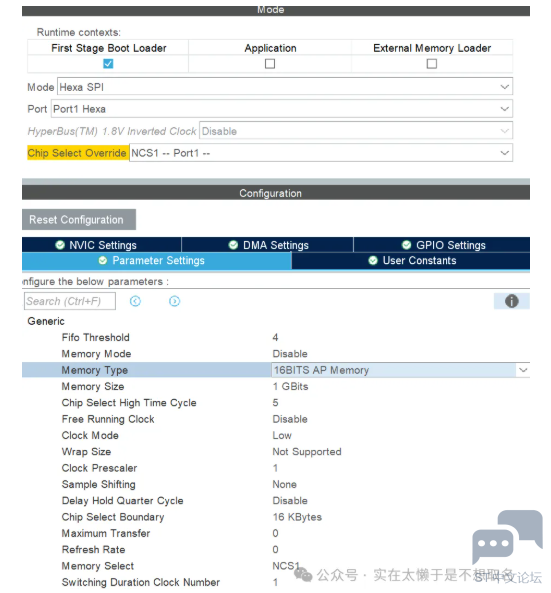Enable the Application runtime context checkbox
Image resolution: width=551 pixels, height=593 pixels.
[x=270, y=64]
